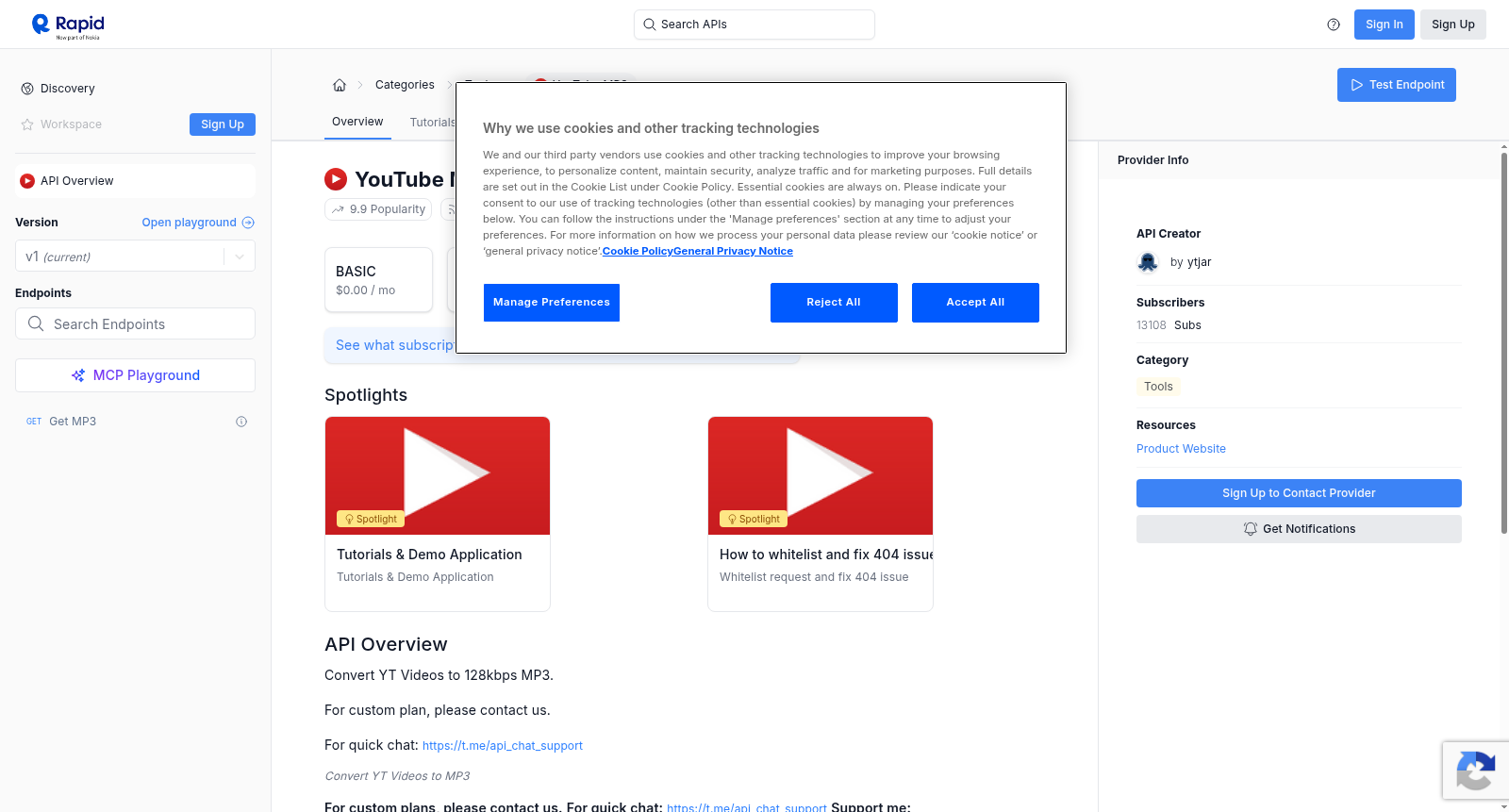
Task: Click Get Notifications button
Action: coord(1299,529)
